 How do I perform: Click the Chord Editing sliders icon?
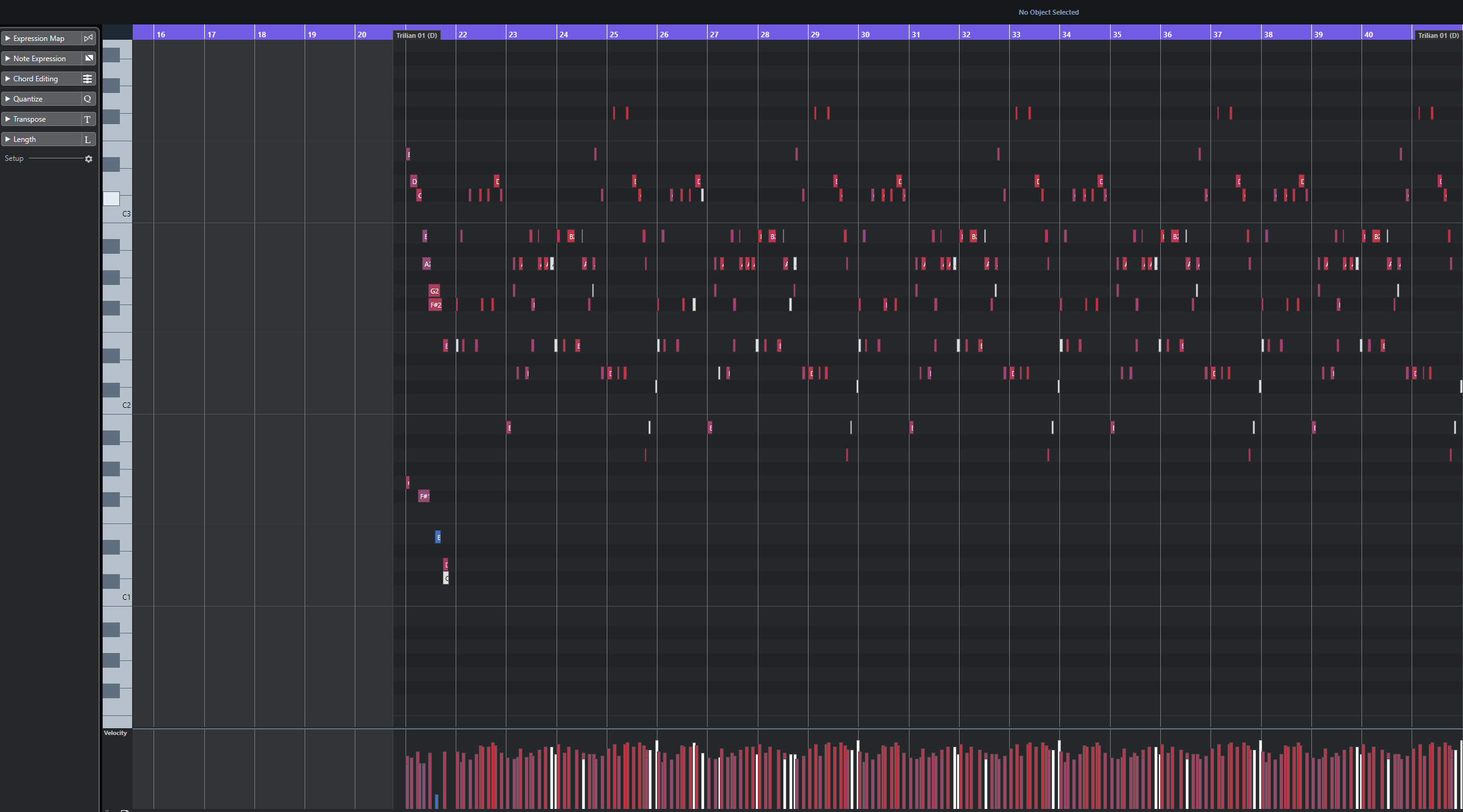[87, 78]
